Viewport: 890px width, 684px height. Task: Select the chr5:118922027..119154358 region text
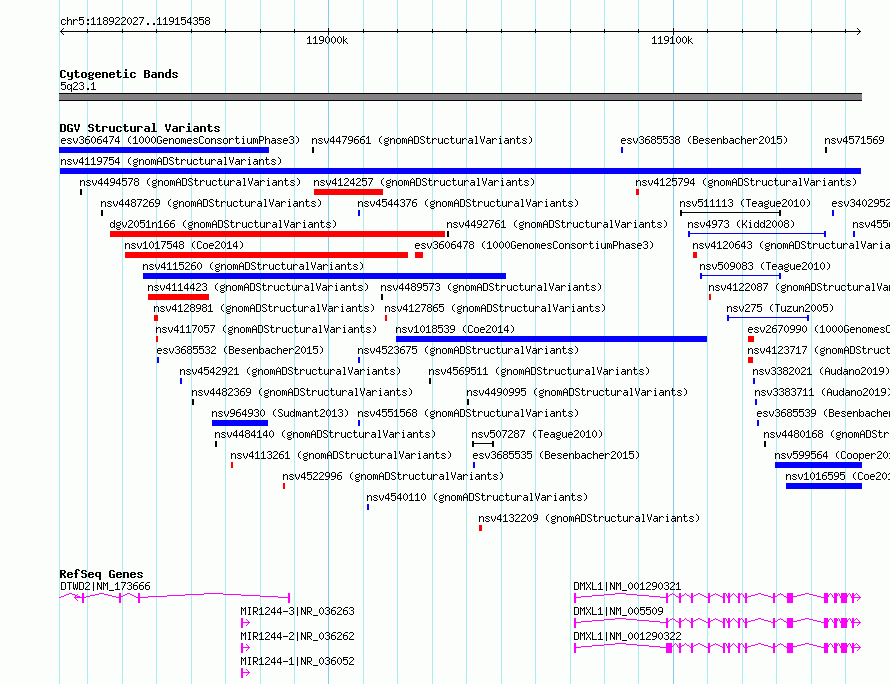click(x=136, y=21)
